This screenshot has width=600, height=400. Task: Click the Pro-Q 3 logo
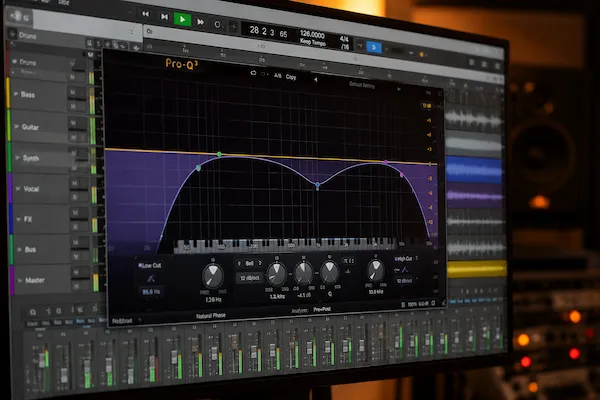[182, 64]
